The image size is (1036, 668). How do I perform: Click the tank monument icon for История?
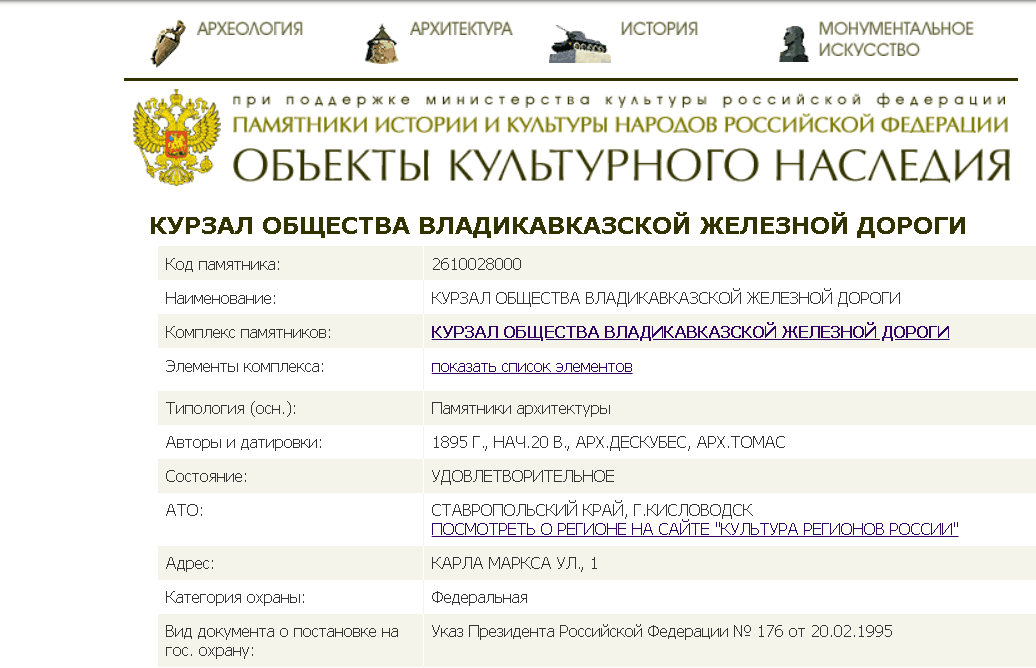point(579,45)
